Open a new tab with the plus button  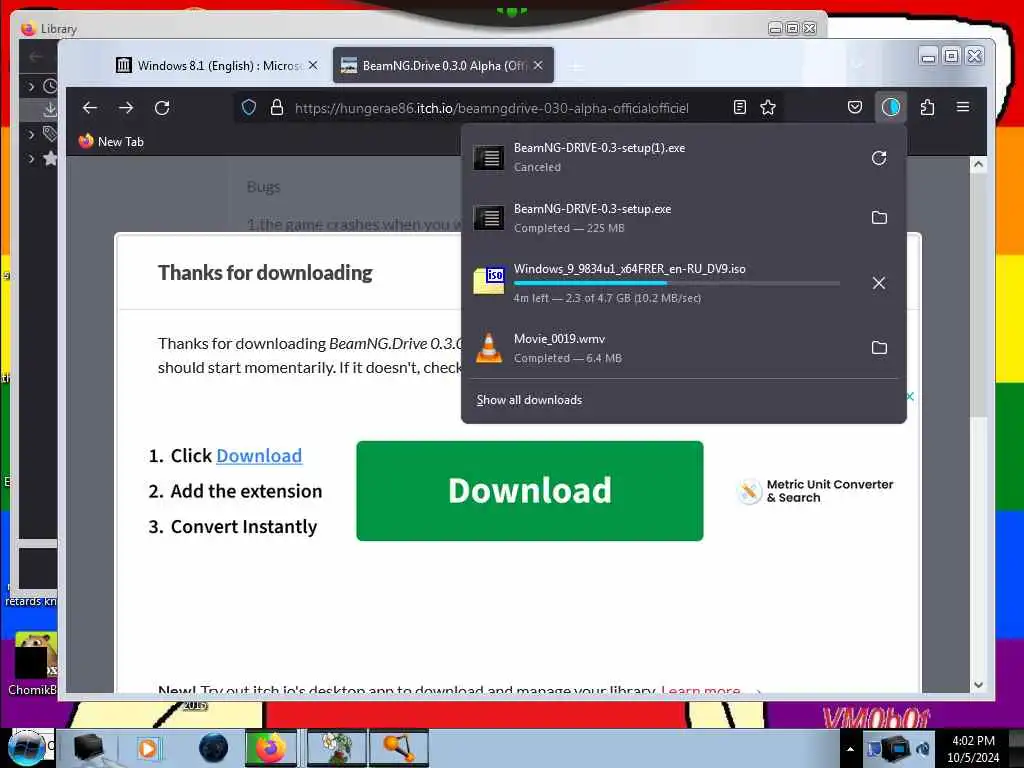click(575, 67)
